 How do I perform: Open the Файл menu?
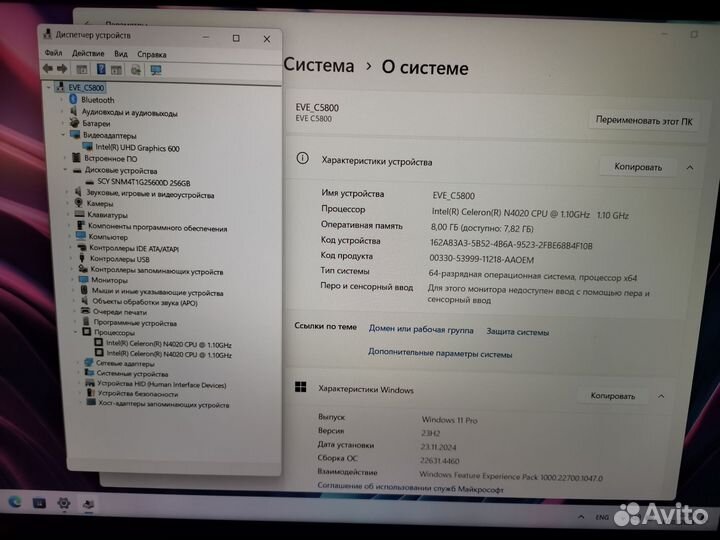53,53
